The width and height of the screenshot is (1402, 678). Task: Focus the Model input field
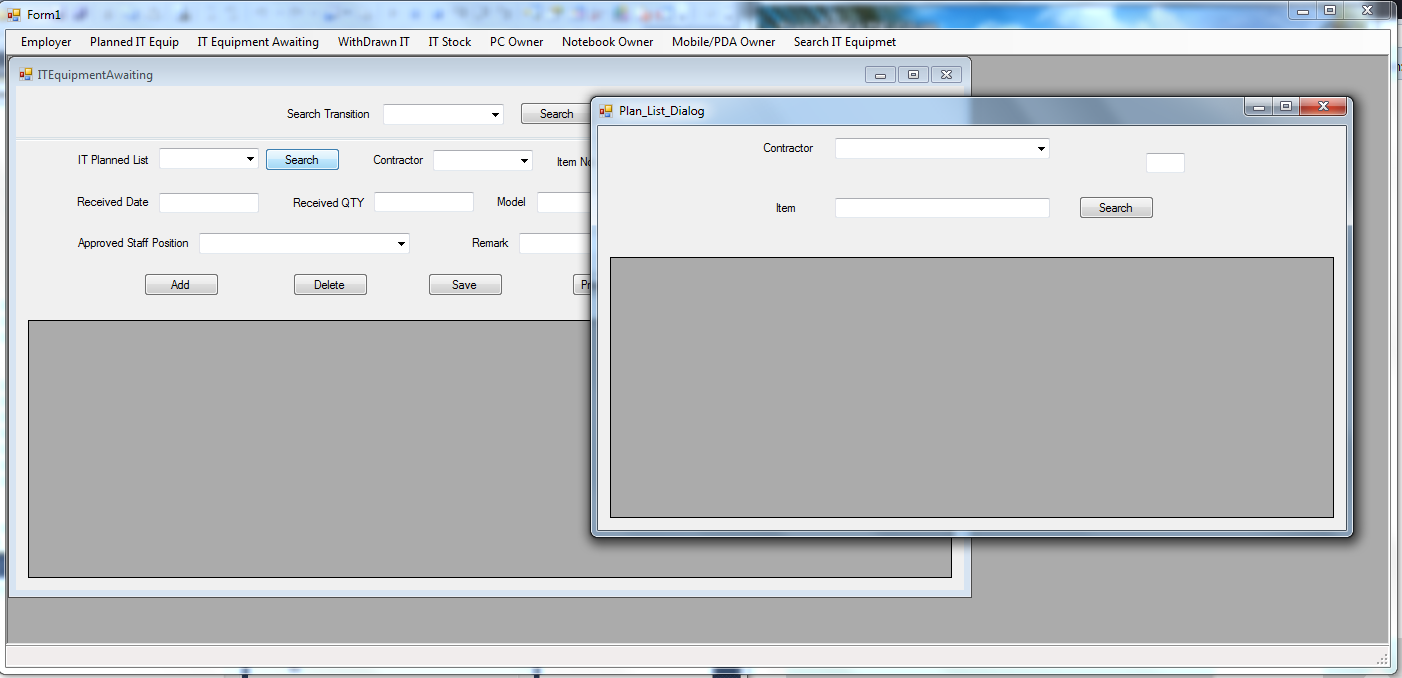pyautogui.click(x=563, y=203)
